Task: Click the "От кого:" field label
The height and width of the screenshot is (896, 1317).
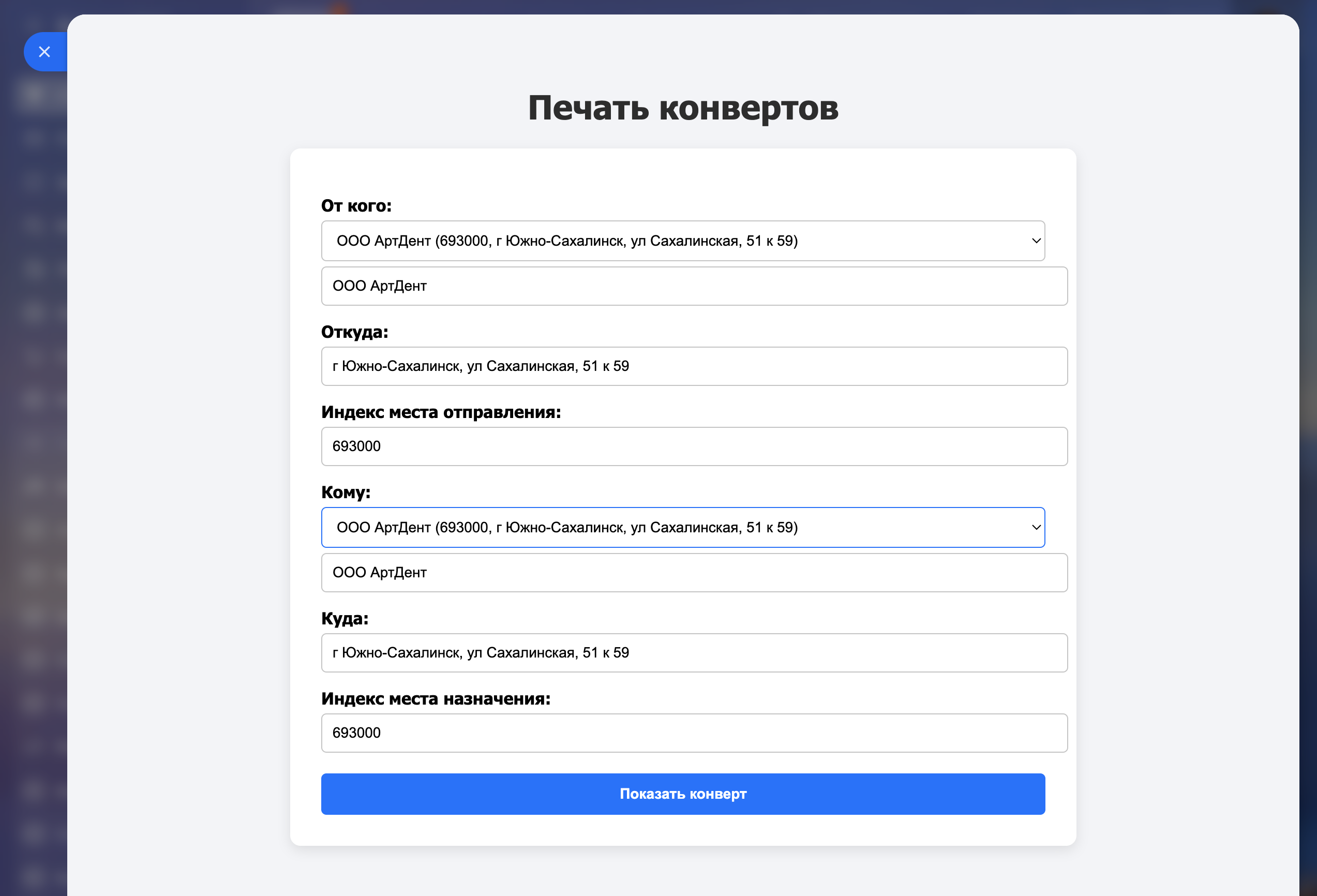Action: [x=356, y=206]
